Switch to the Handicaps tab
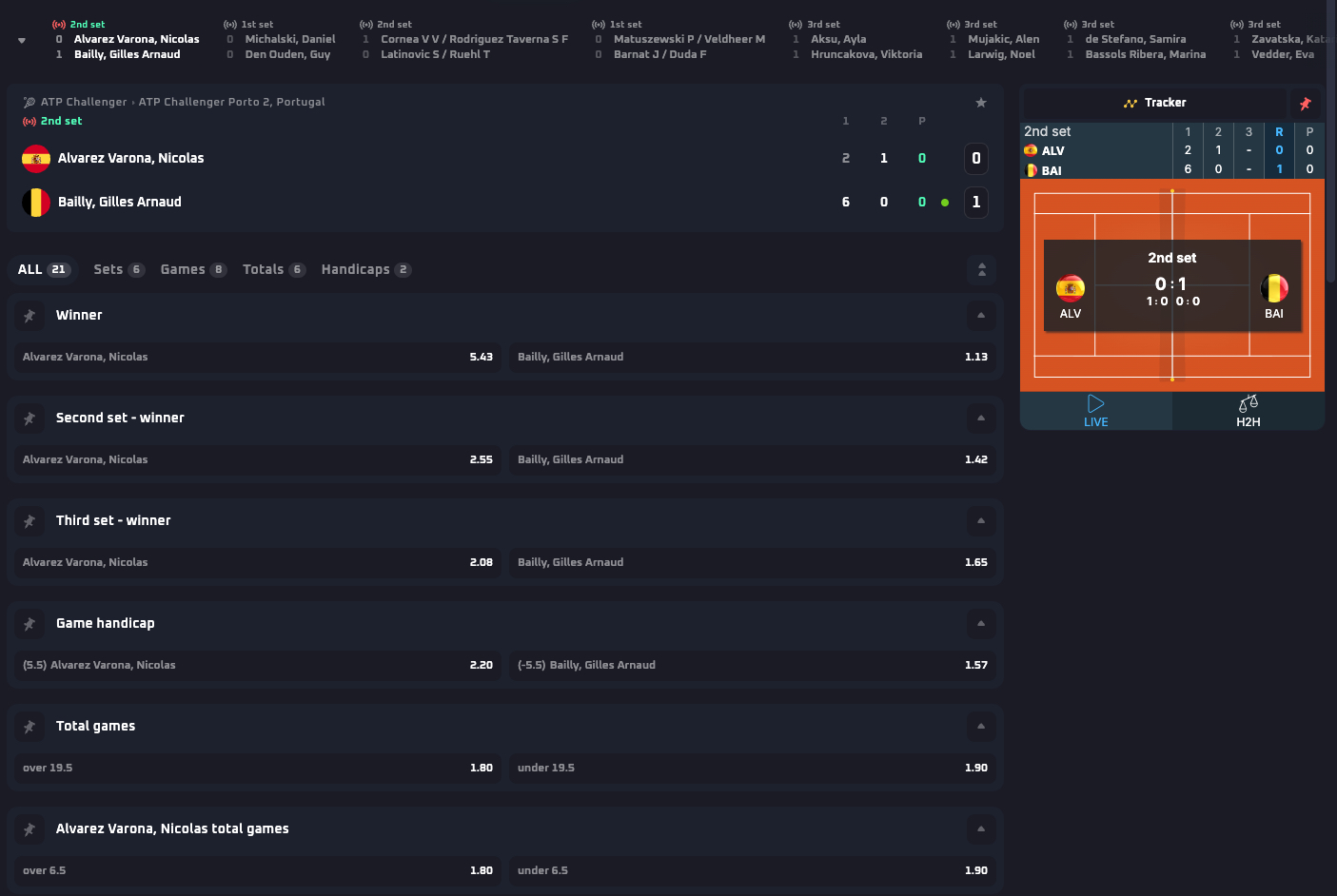The width and height of the screenshot is (1337, 896). (365, 270)
